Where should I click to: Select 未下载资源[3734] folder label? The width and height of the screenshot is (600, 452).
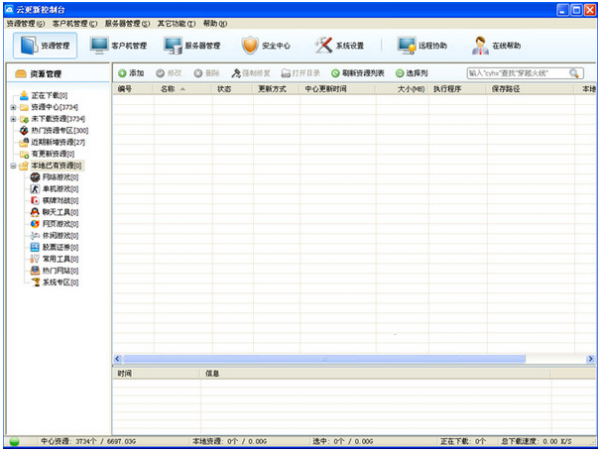pyautogui.click(x=58, y=119)
